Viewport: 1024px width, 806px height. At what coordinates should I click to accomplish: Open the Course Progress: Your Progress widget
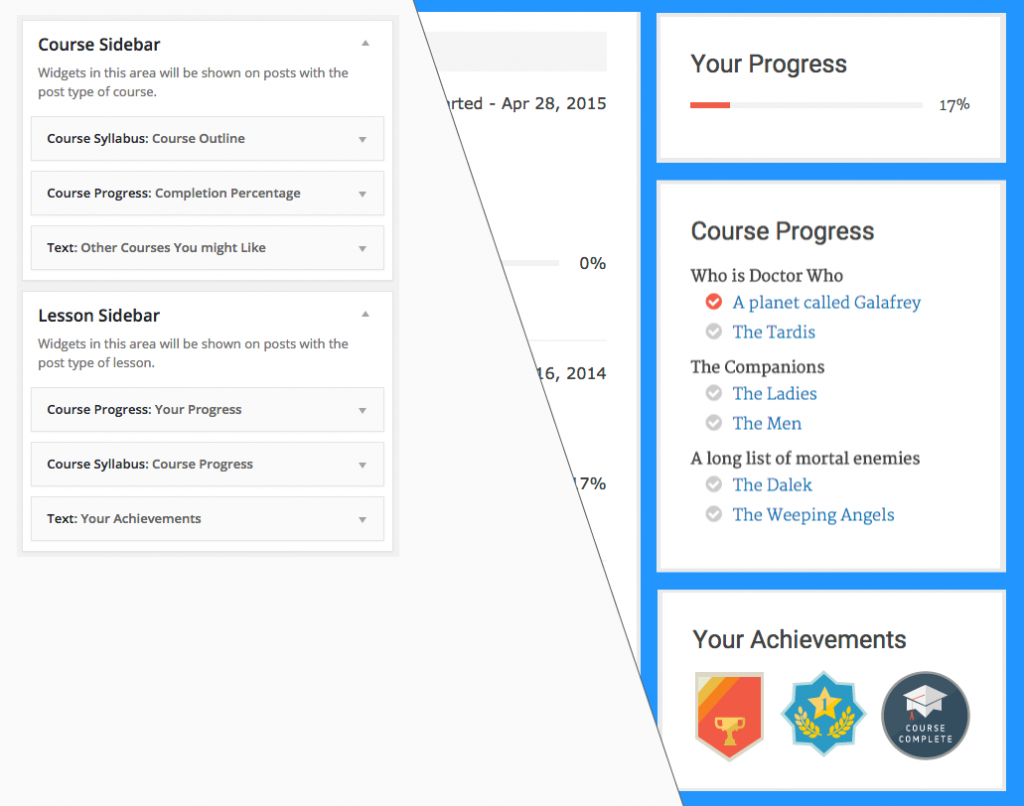tap(362, 410)
